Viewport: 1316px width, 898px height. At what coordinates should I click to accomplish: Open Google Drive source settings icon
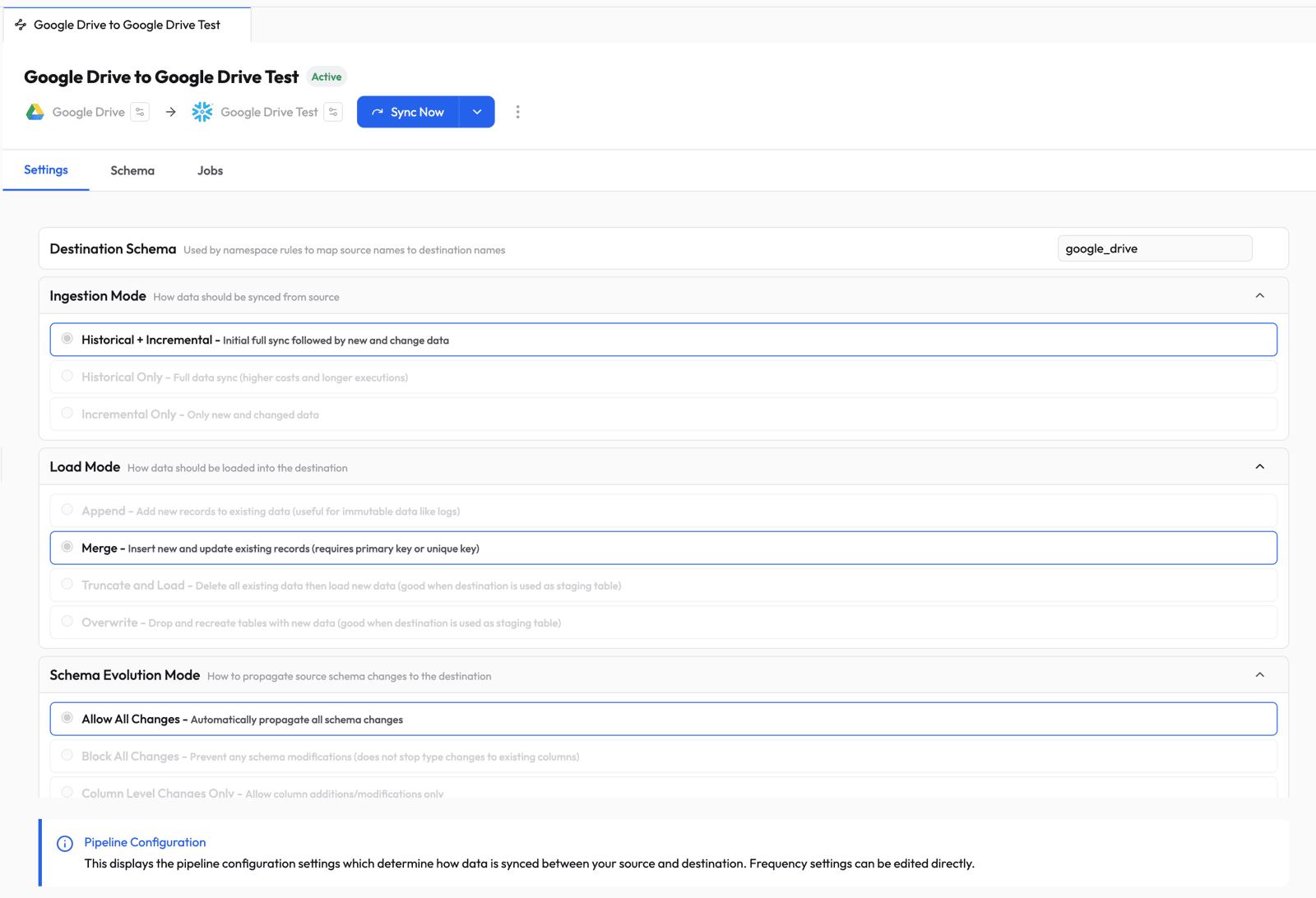click(x=140, y=112)
